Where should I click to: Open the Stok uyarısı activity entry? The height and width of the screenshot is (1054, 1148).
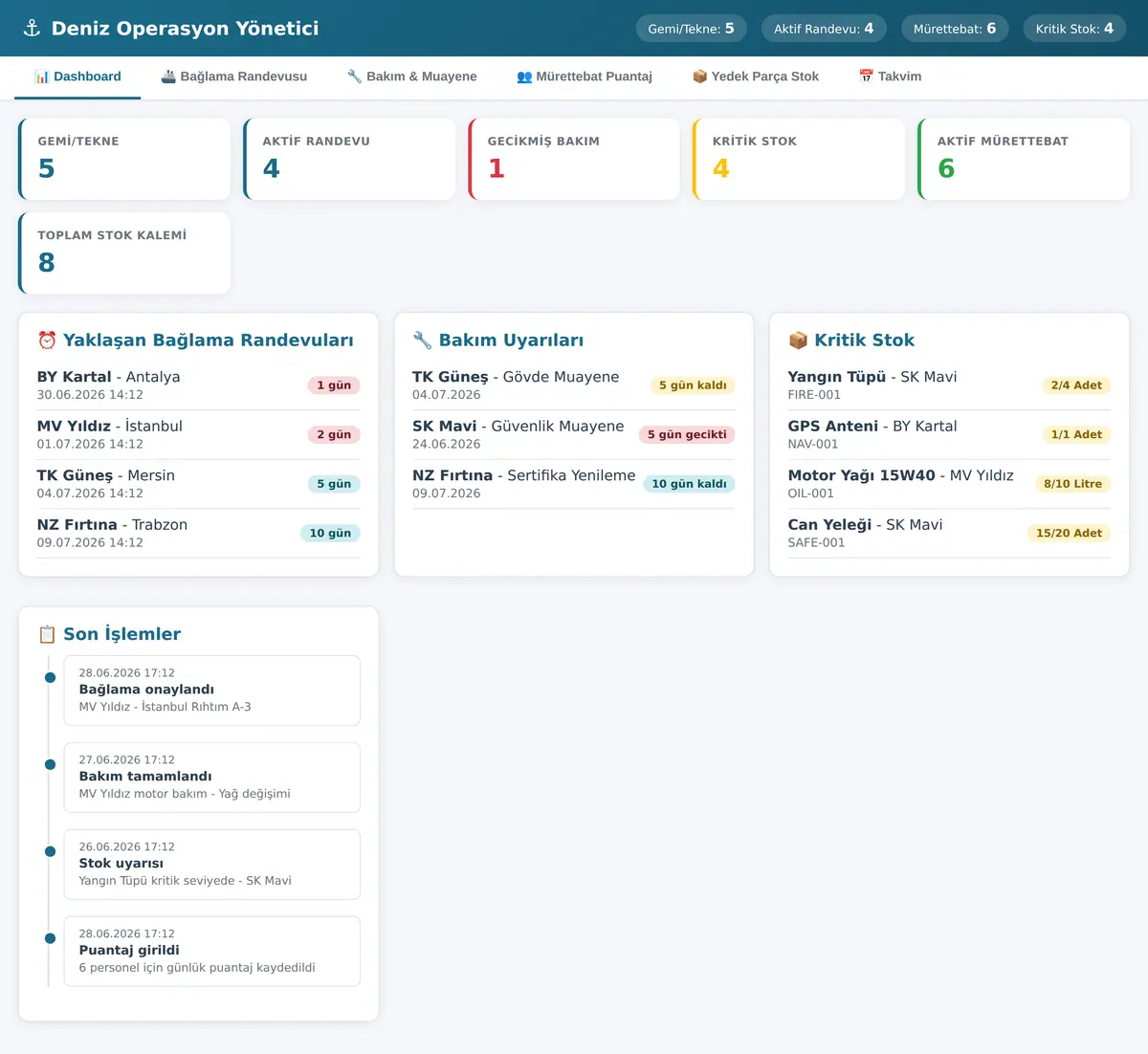[x=211, y=865]
